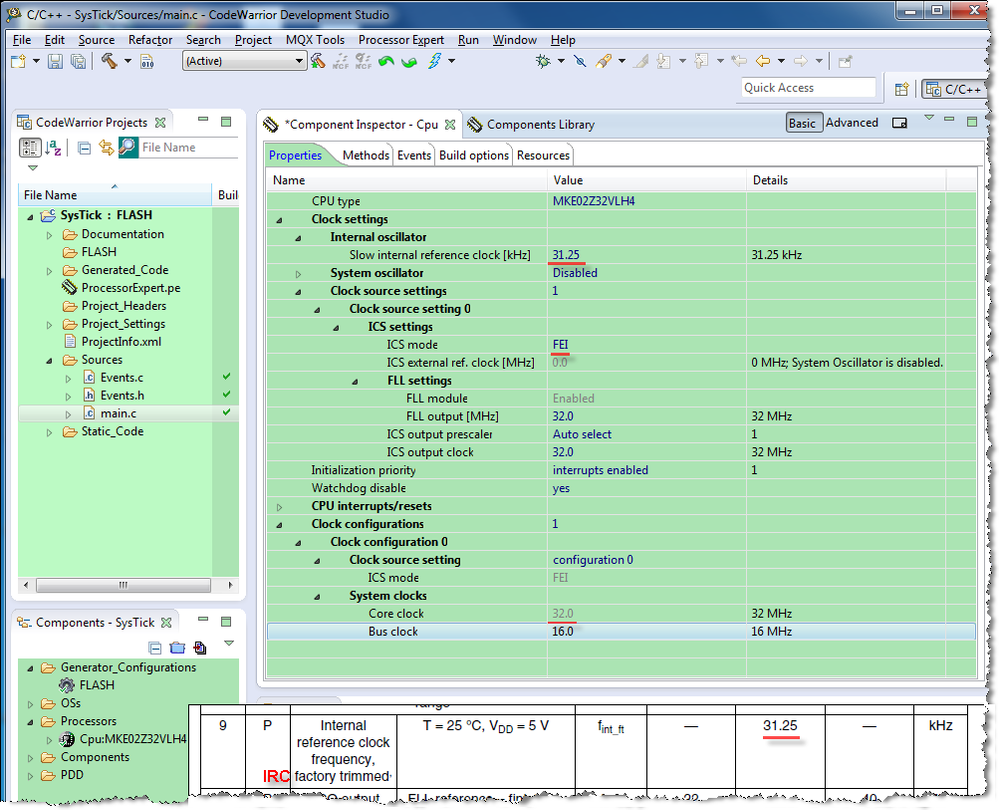Screen dimensions: 999x810
Task: Click the Build hammer icon
Action: click(109, 62)
